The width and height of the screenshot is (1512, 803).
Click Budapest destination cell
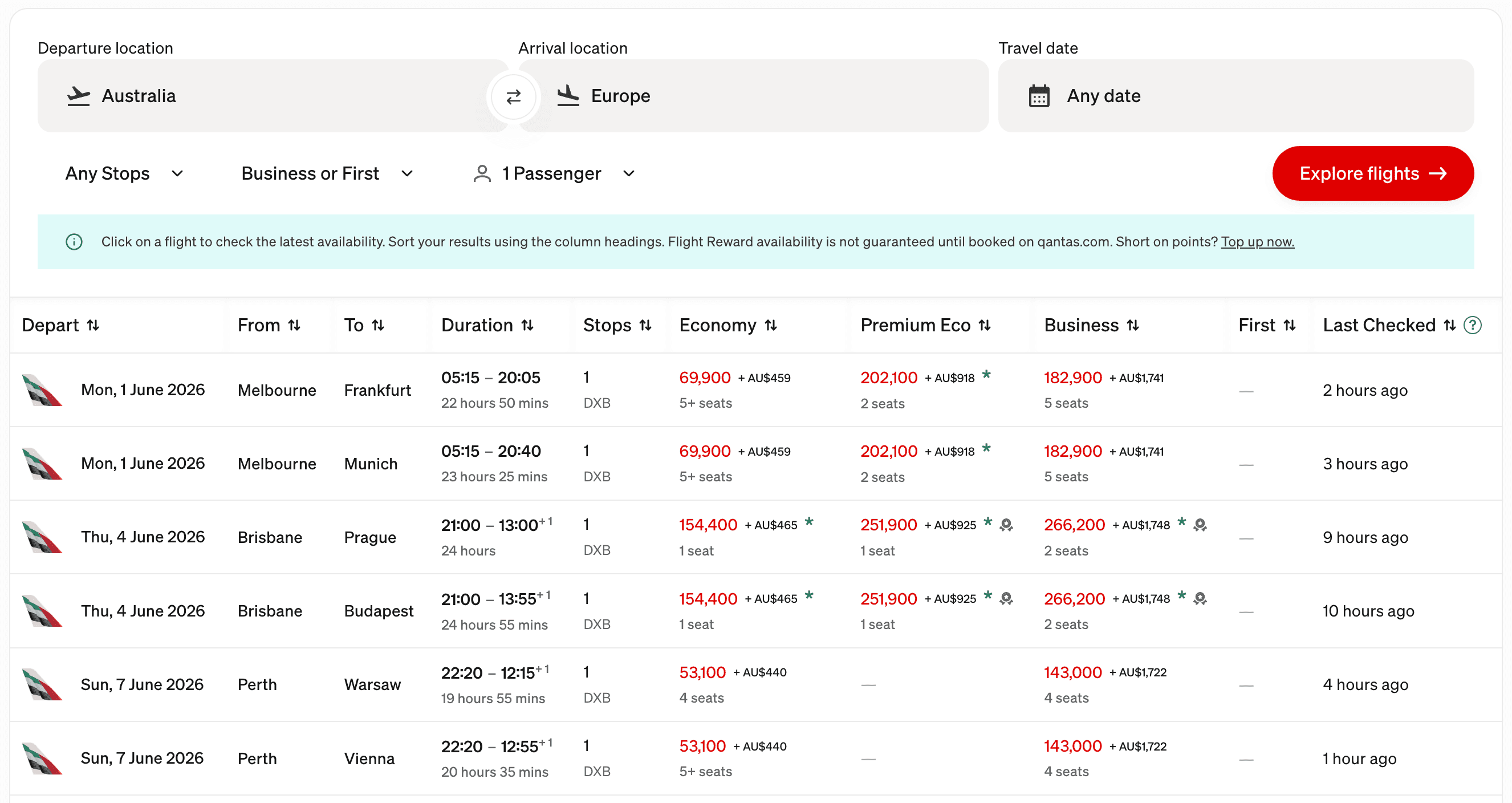379,611
